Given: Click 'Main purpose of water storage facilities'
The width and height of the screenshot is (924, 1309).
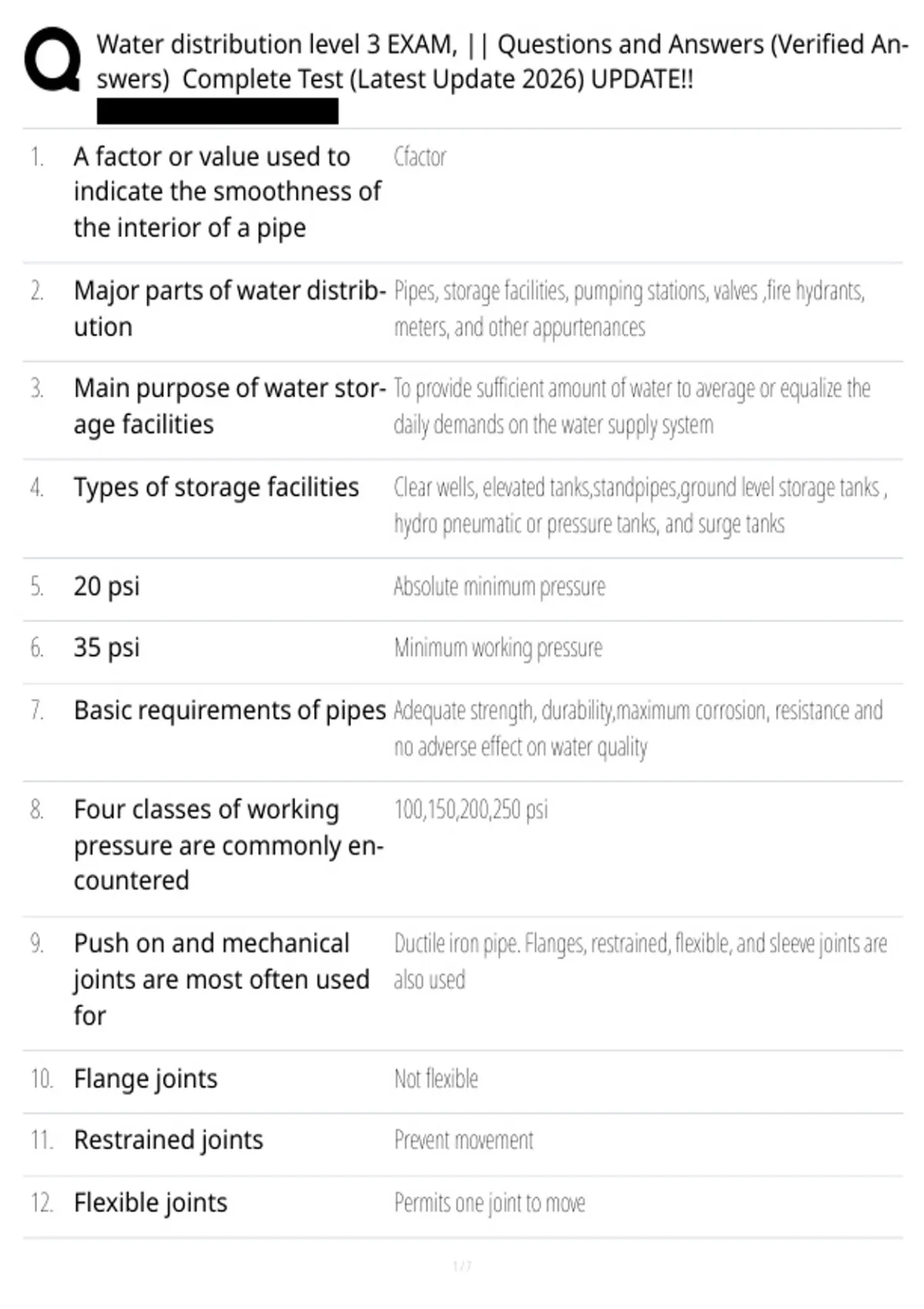Looking at the screenshot, I should 229,407.
